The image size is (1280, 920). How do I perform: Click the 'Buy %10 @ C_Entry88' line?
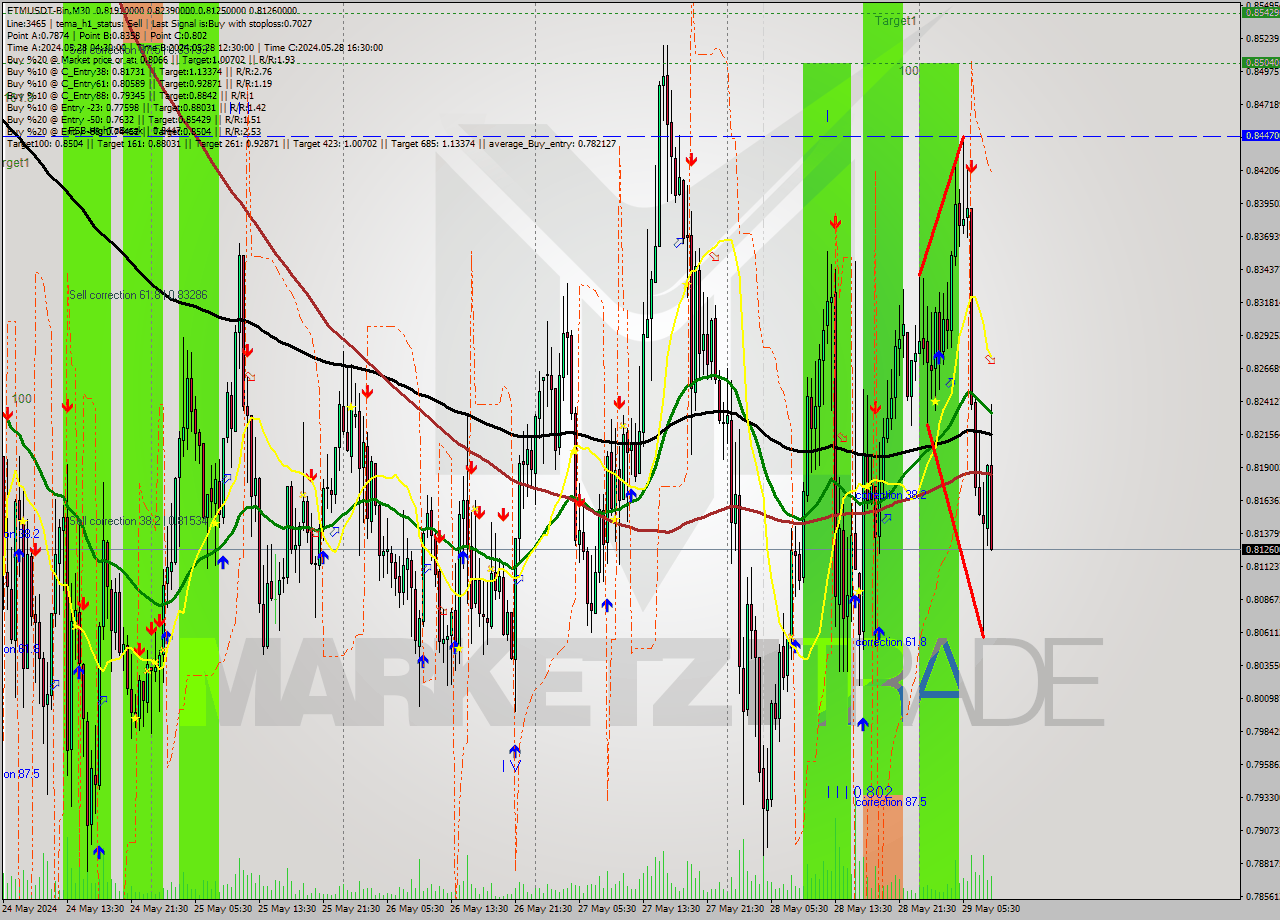click(132, 95)
